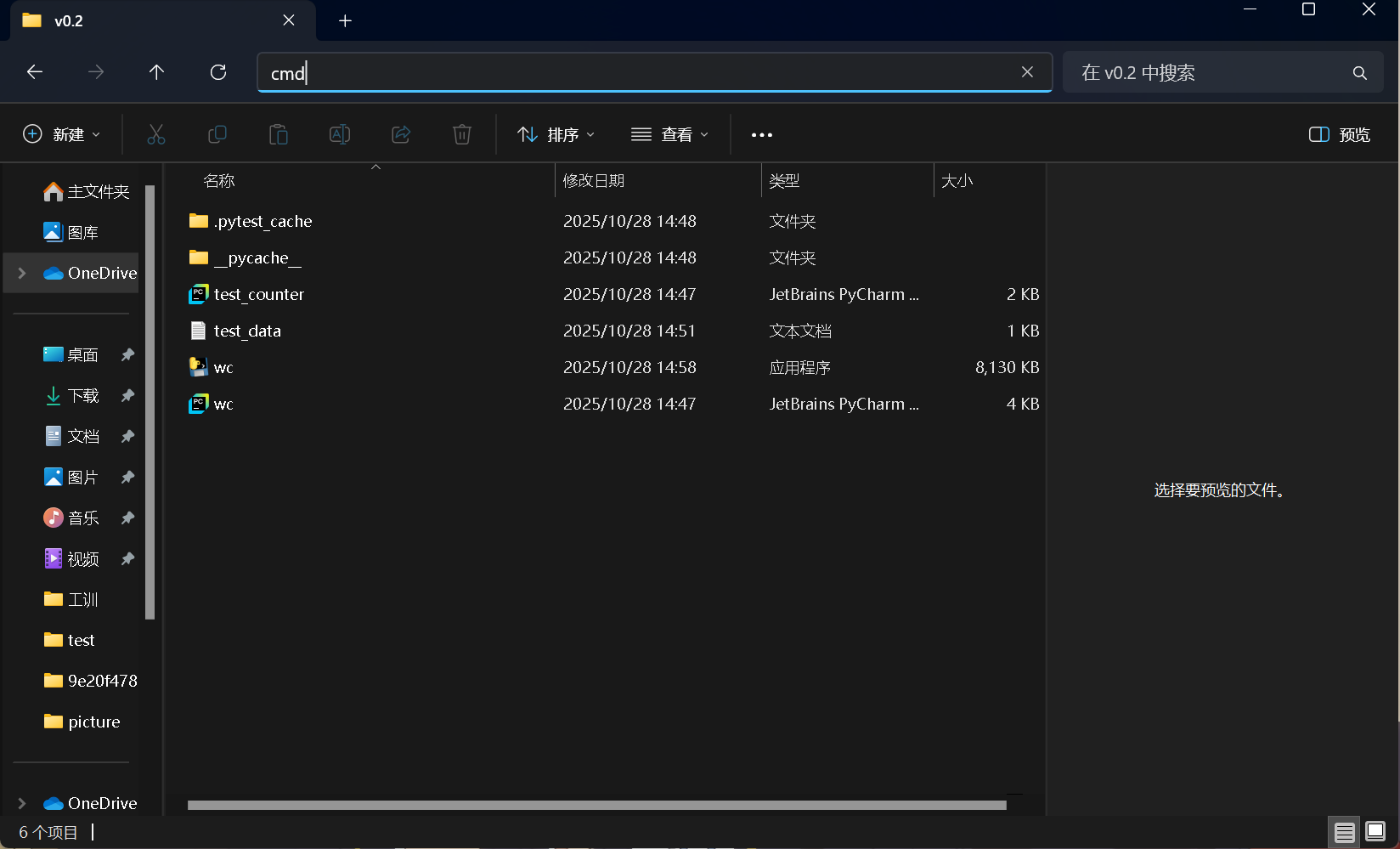Open 下载 in quick access
The width and height of the screenshot is (1400, 849).
71,395
